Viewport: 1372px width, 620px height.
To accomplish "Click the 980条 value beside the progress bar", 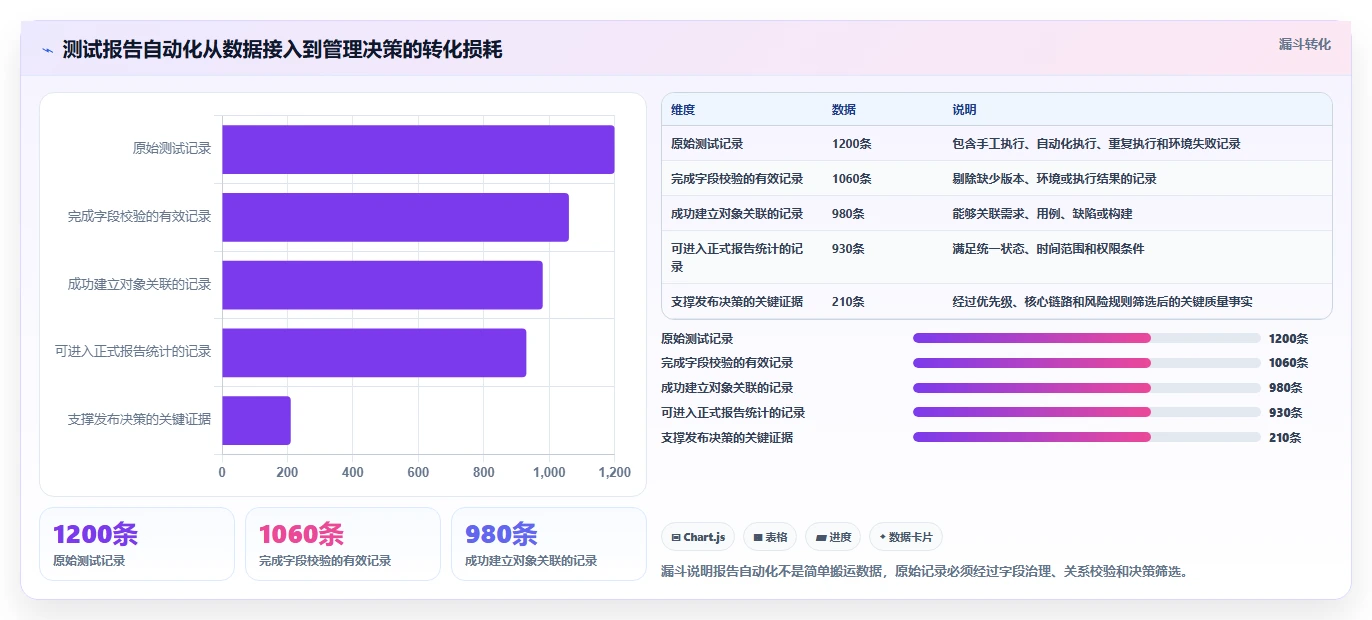I will point(1285,388).
